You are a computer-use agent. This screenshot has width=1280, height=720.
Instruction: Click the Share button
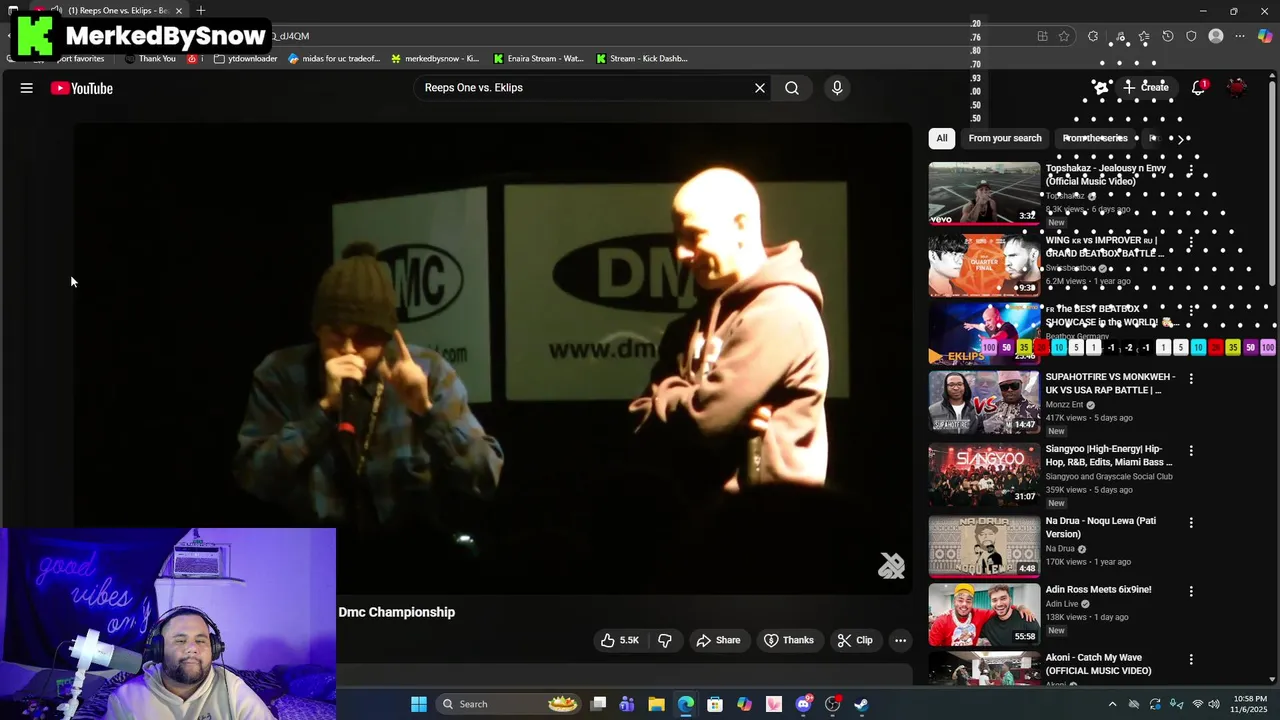tap(718, 640)
